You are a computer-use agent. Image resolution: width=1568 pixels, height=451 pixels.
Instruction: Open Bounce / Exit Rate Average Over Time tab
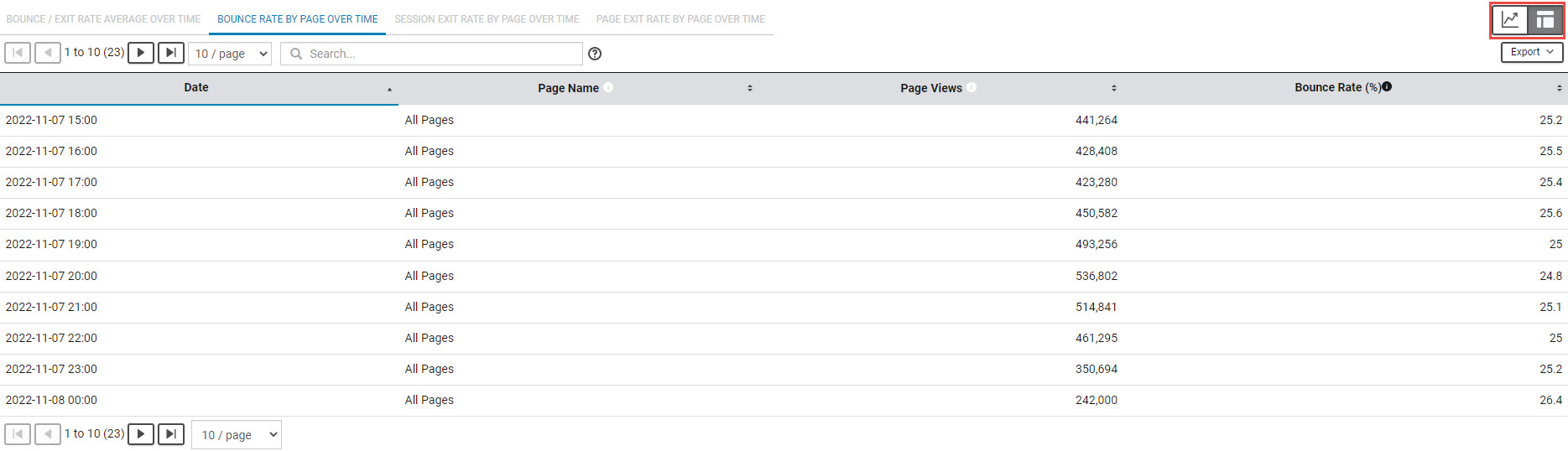[x=103, y=19]
